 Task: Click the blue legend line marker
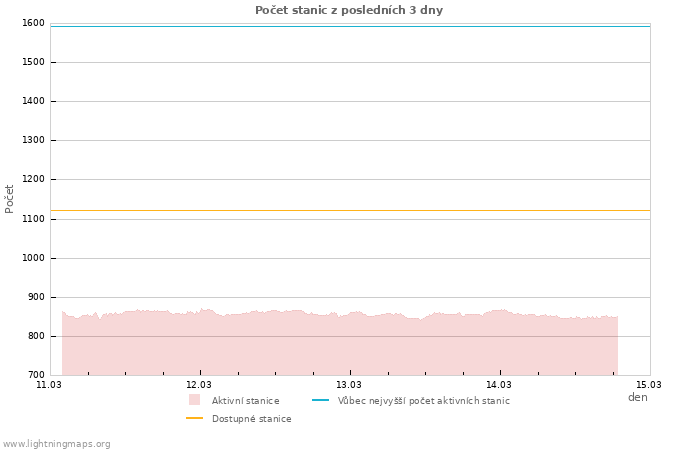(x=320, y=400)
